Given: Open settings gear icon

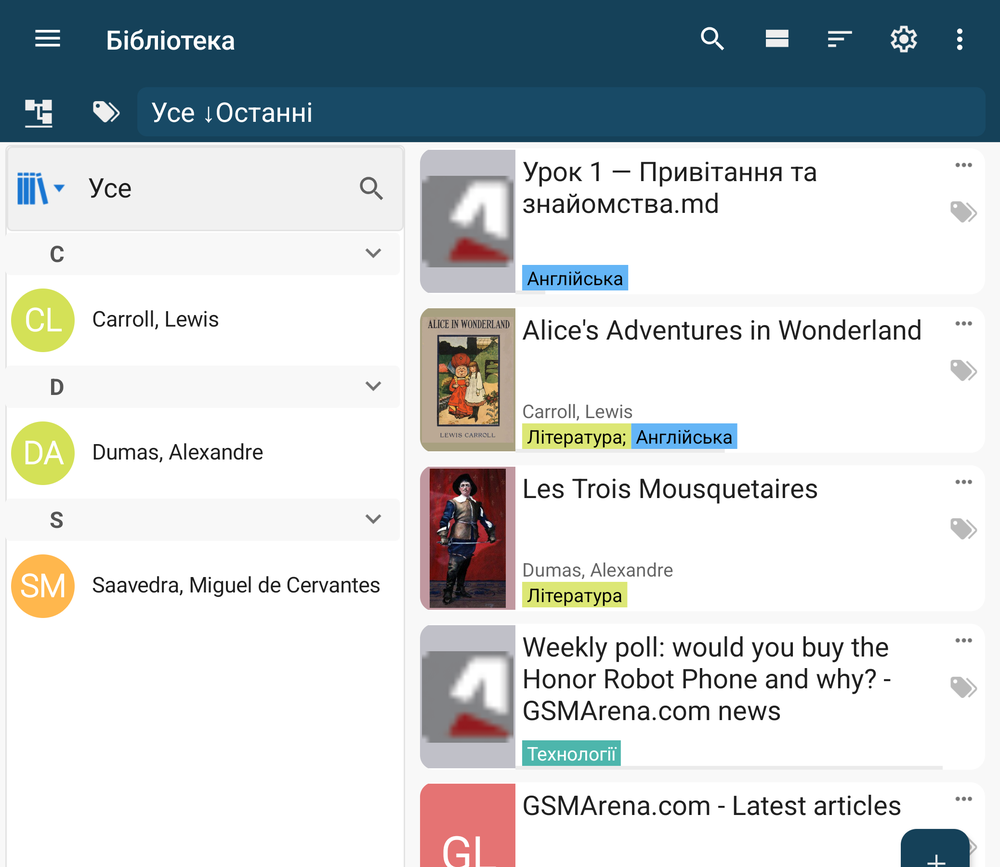Looking at the screenshot, I should 903,40.
